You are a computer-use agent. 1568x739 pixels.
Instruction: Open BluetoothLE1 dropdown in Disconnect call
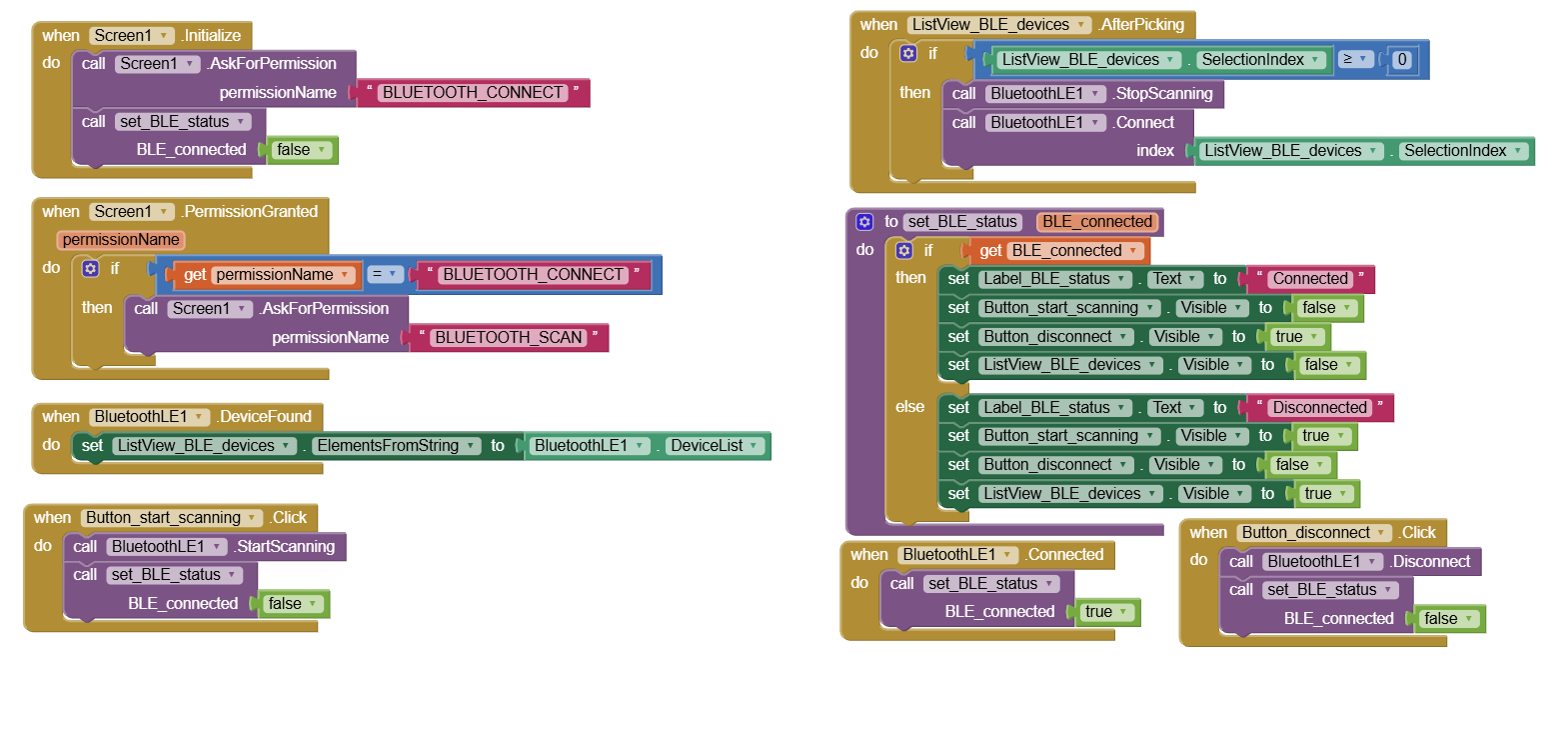coord(1323,562)
